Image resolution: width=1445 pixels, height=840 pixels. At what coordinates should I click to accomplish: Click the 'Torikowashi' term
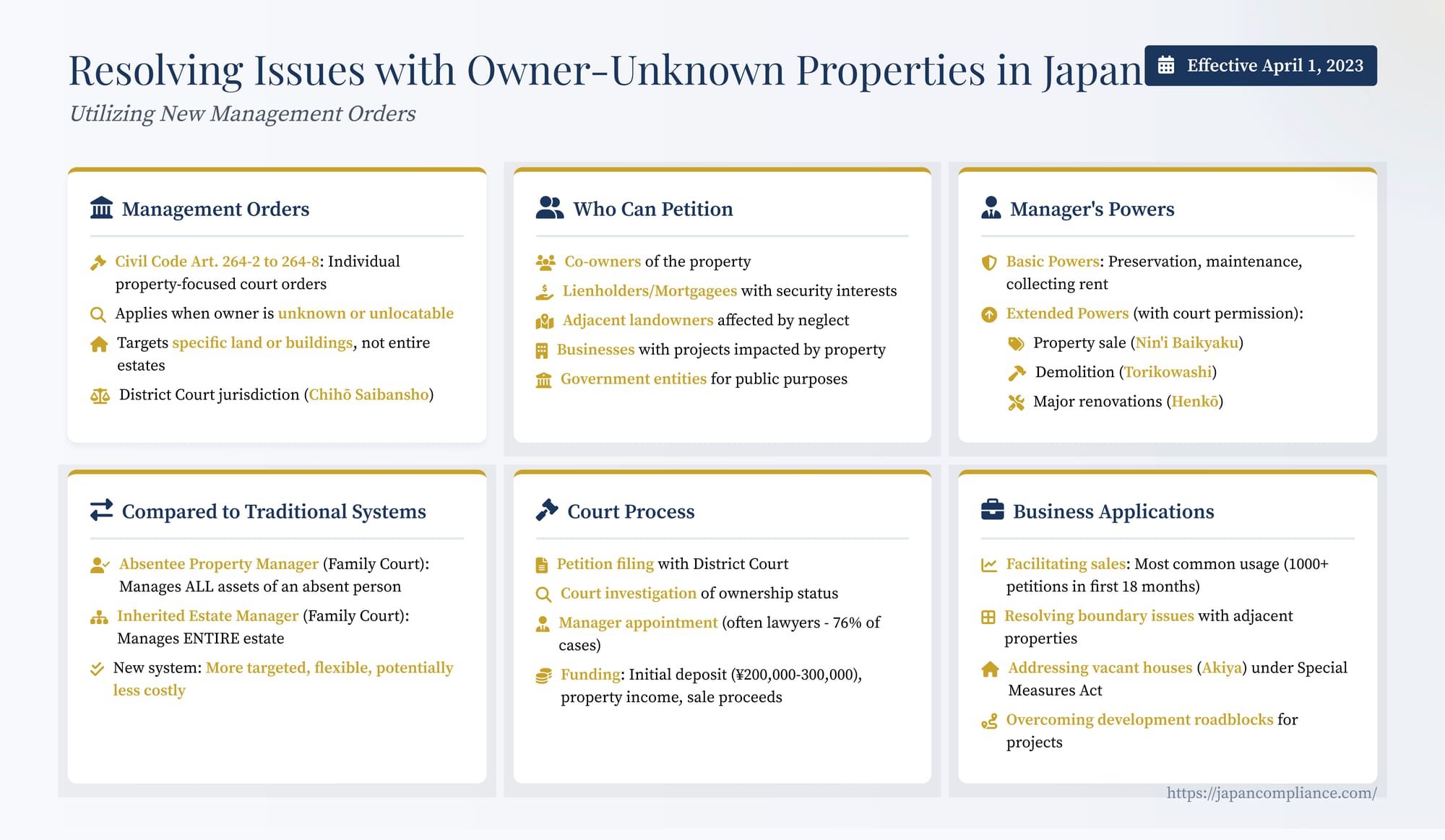pyautogui.click(x=1168, y=372)
